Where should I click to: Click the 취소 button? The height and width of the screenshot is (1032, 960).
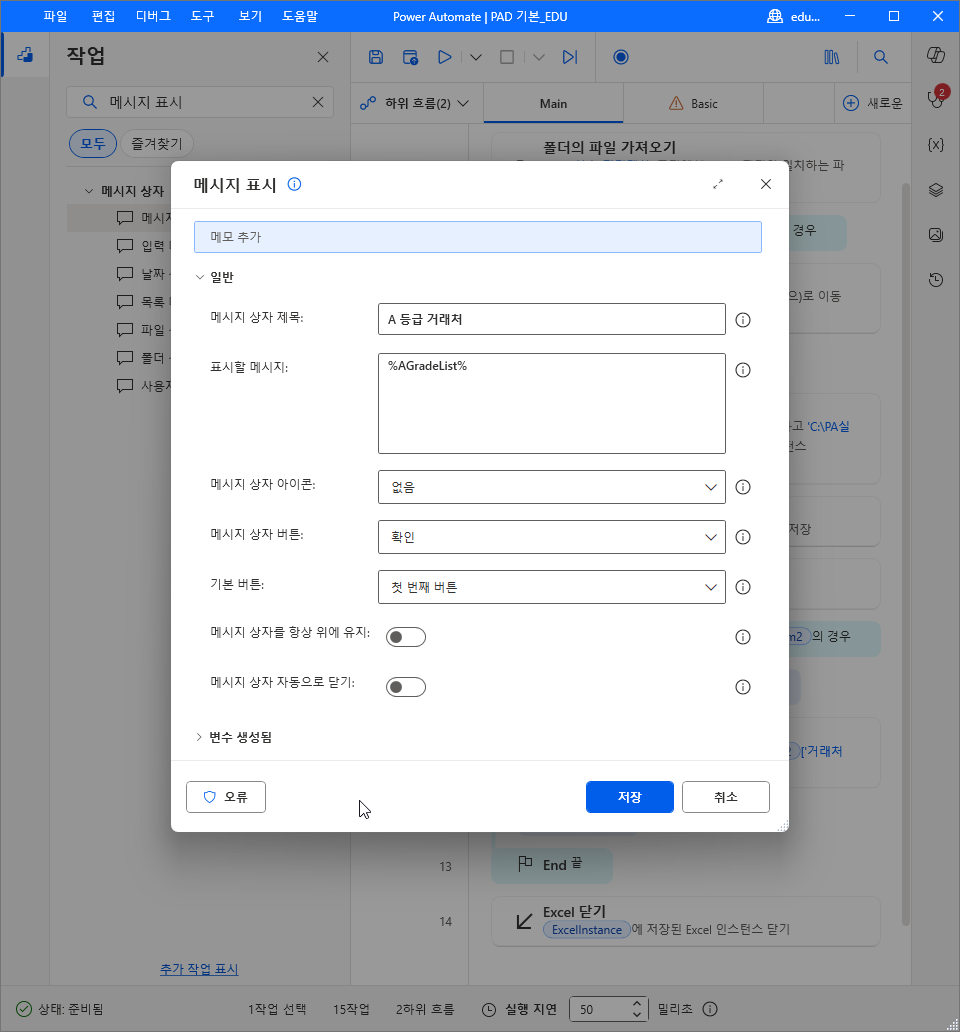point(726,797)
